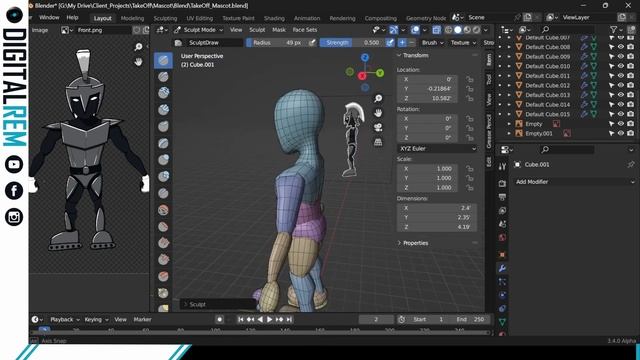Toggle X-ray mode in viewport header
640x360 pixels.
pyautogui.click(x=437, y=30)
